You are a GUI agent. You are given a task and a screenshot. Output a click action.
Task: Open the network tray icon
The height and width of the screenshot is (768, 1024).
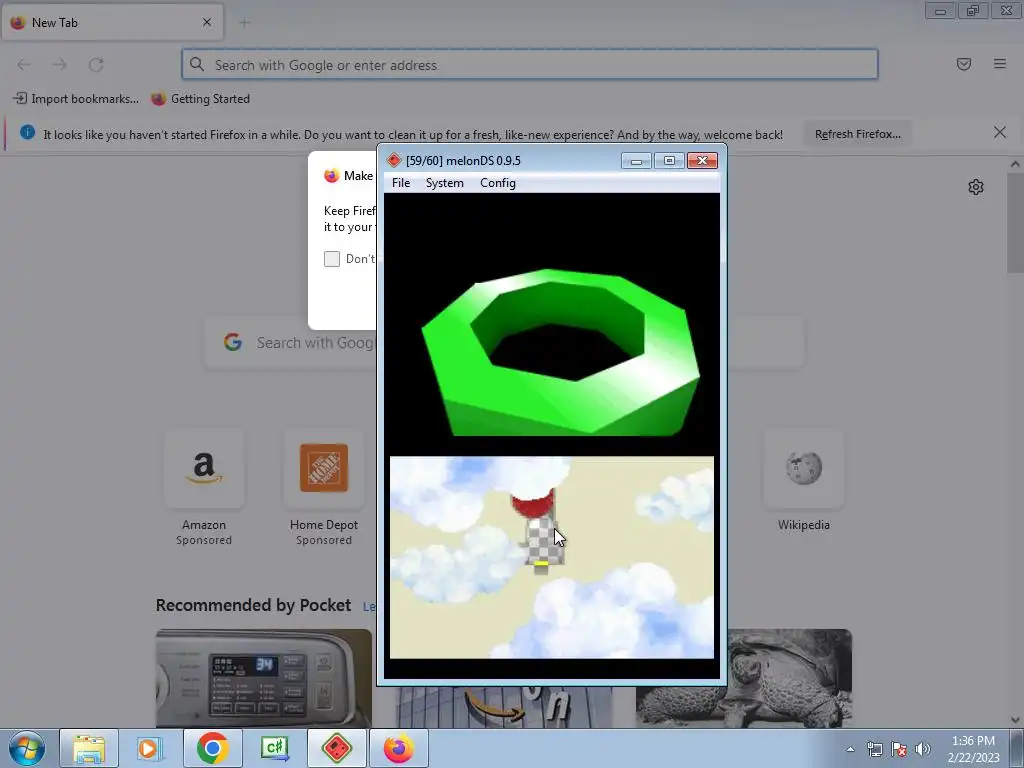[x=874, y=749]
